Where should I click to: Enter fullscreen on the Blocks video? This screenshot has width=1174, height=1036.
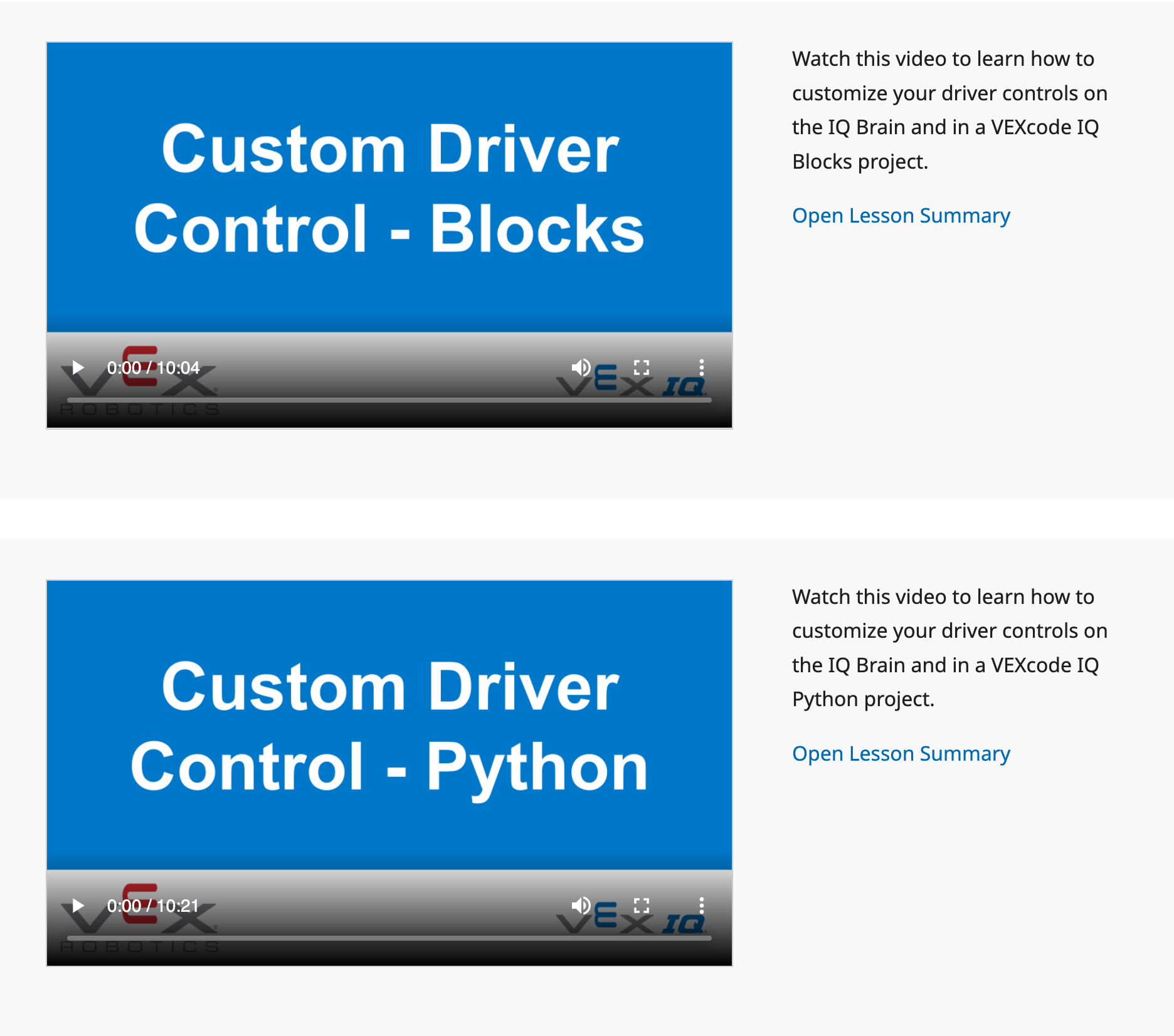641,367
